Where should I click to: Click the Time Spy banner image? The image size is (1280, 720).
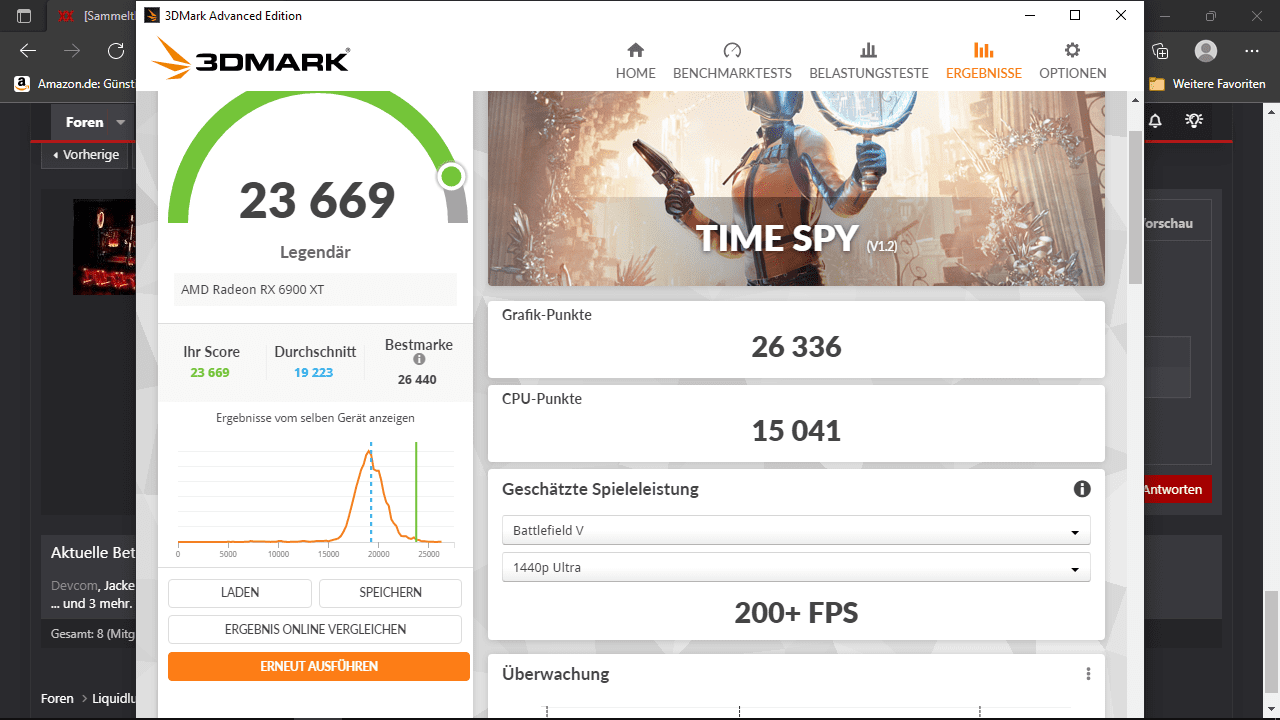(796, 188)
